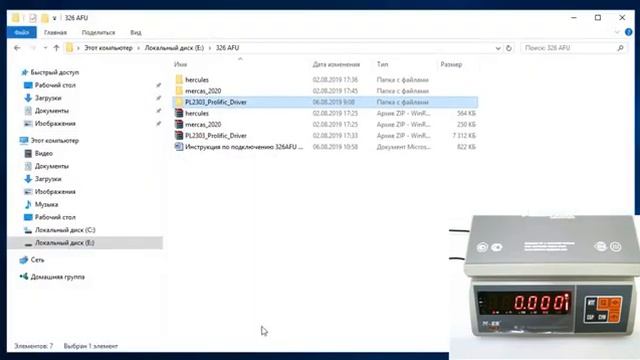Viewport: 640px width, 360px height.
Task: Open pinned Документы under quick access
Action: [51, 111]
